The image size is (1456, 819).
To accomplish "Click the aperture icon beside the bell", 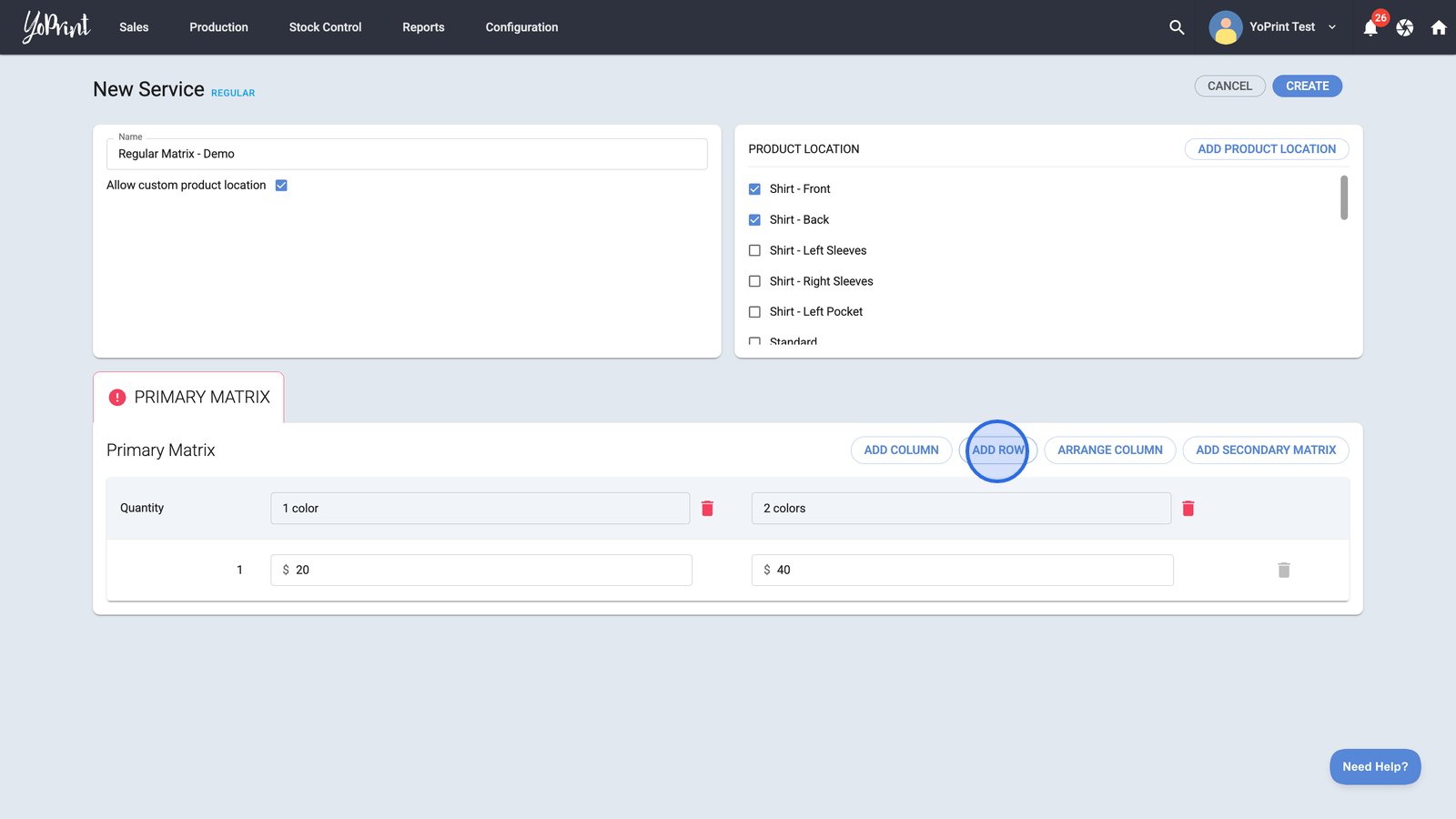I will point(1405,28).
